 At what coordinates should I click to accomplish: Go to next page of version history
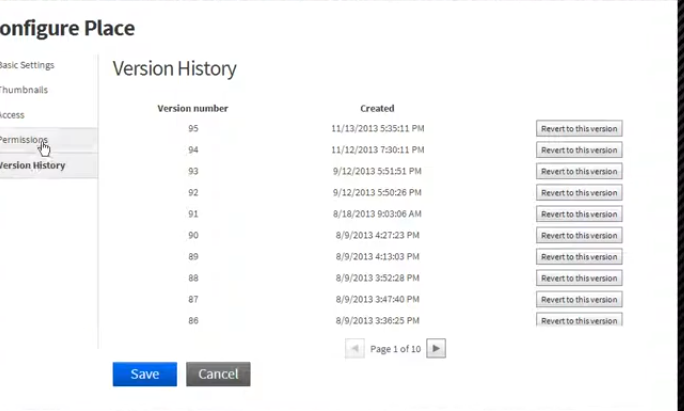436,349
